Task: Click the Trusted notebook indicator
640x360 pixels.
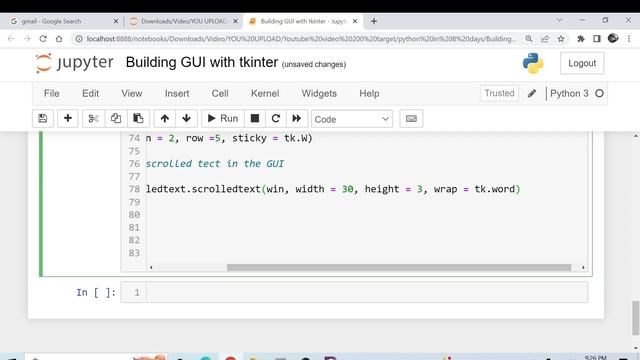Action: [x=499, y=93]
